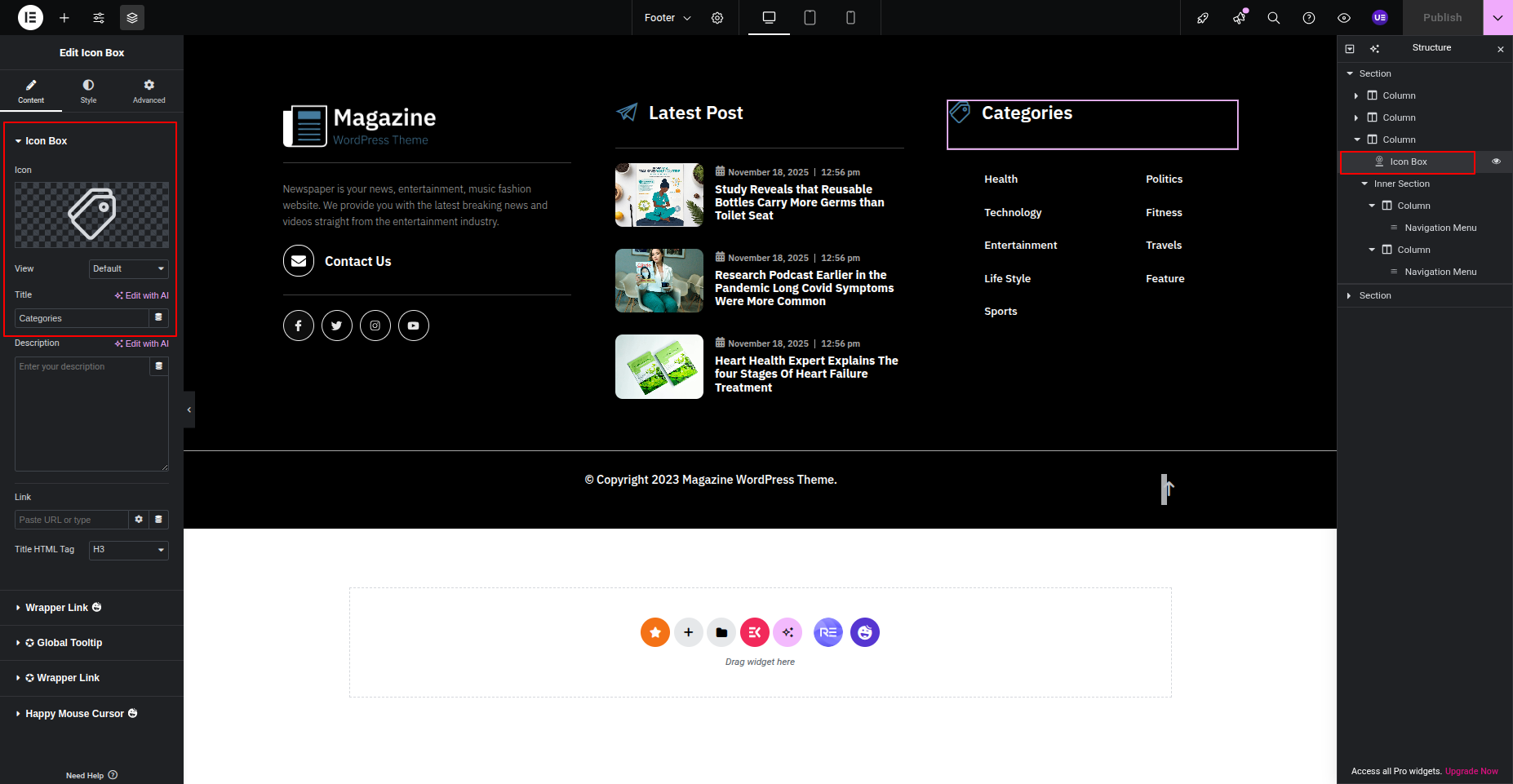The image size is (1513, 784).
Task: Toggle visibility of Icon Box in Structure
Action: 1496,162
